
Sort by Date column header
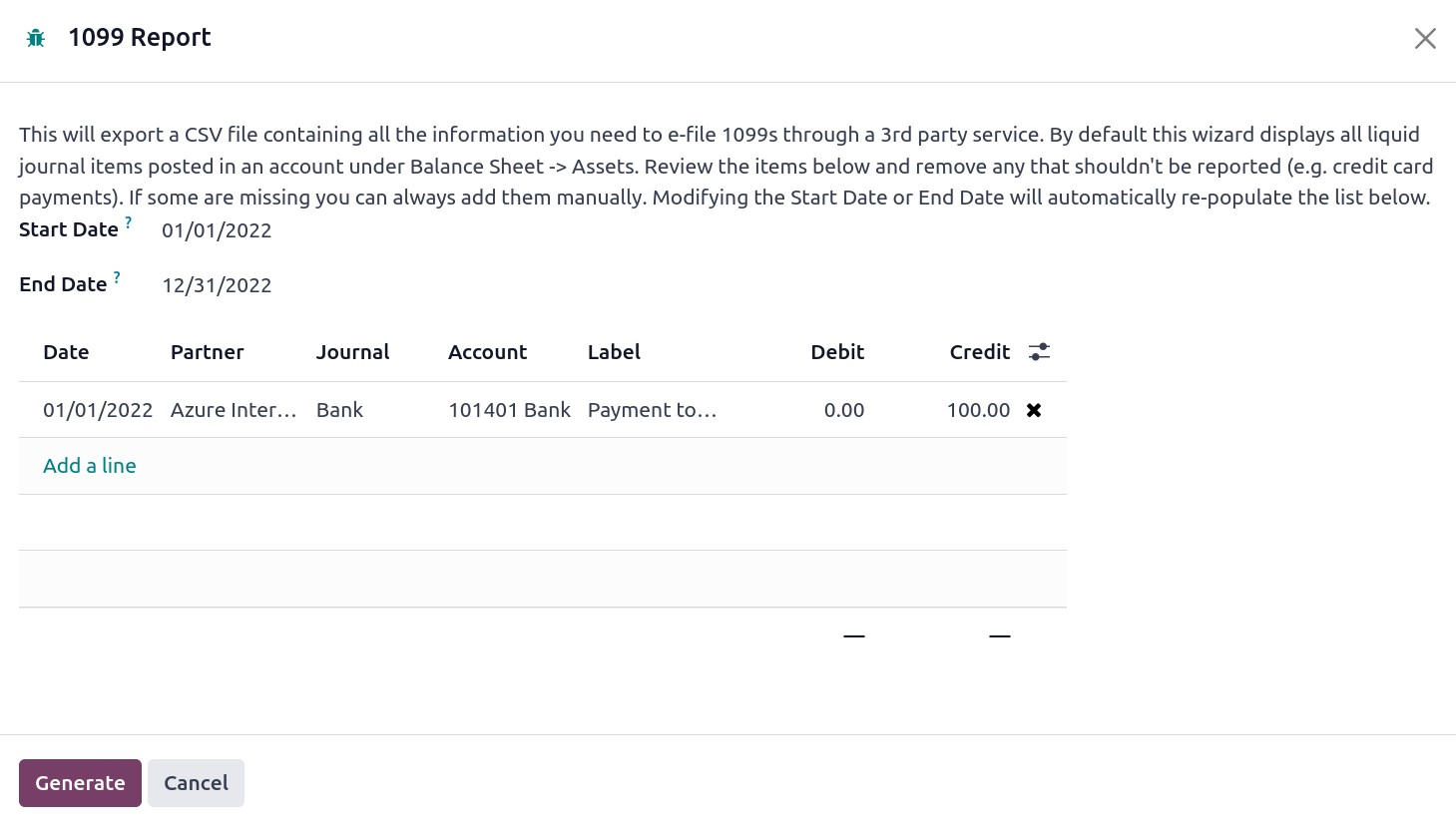pos(66,352)
